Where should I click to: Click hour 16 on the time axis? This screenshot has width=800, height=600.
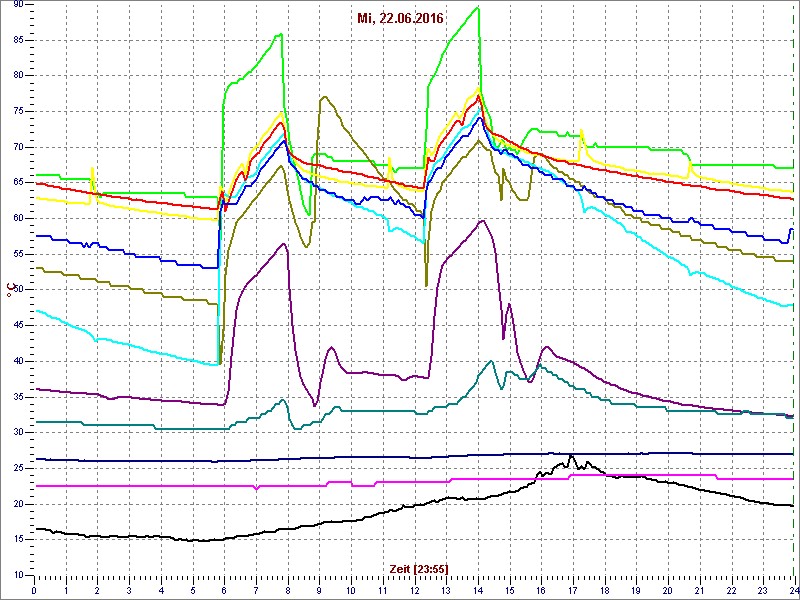pos(540,590)
